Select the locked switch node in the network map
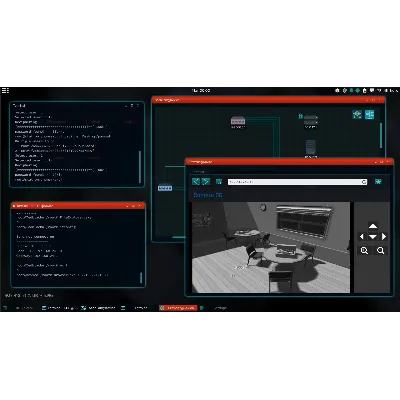This screenshot has height=400, width=400. (310, 120)
